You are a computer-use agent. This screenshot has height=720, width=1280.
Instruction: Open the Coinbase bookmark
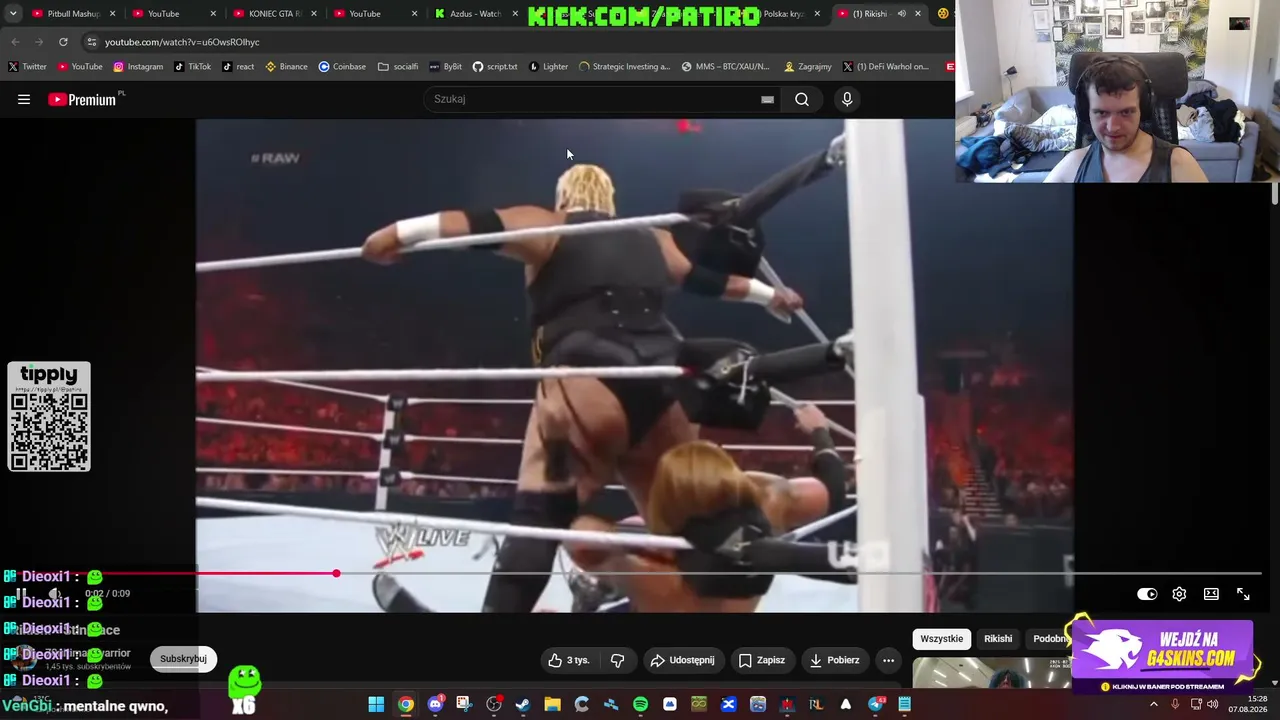(342, 67)
